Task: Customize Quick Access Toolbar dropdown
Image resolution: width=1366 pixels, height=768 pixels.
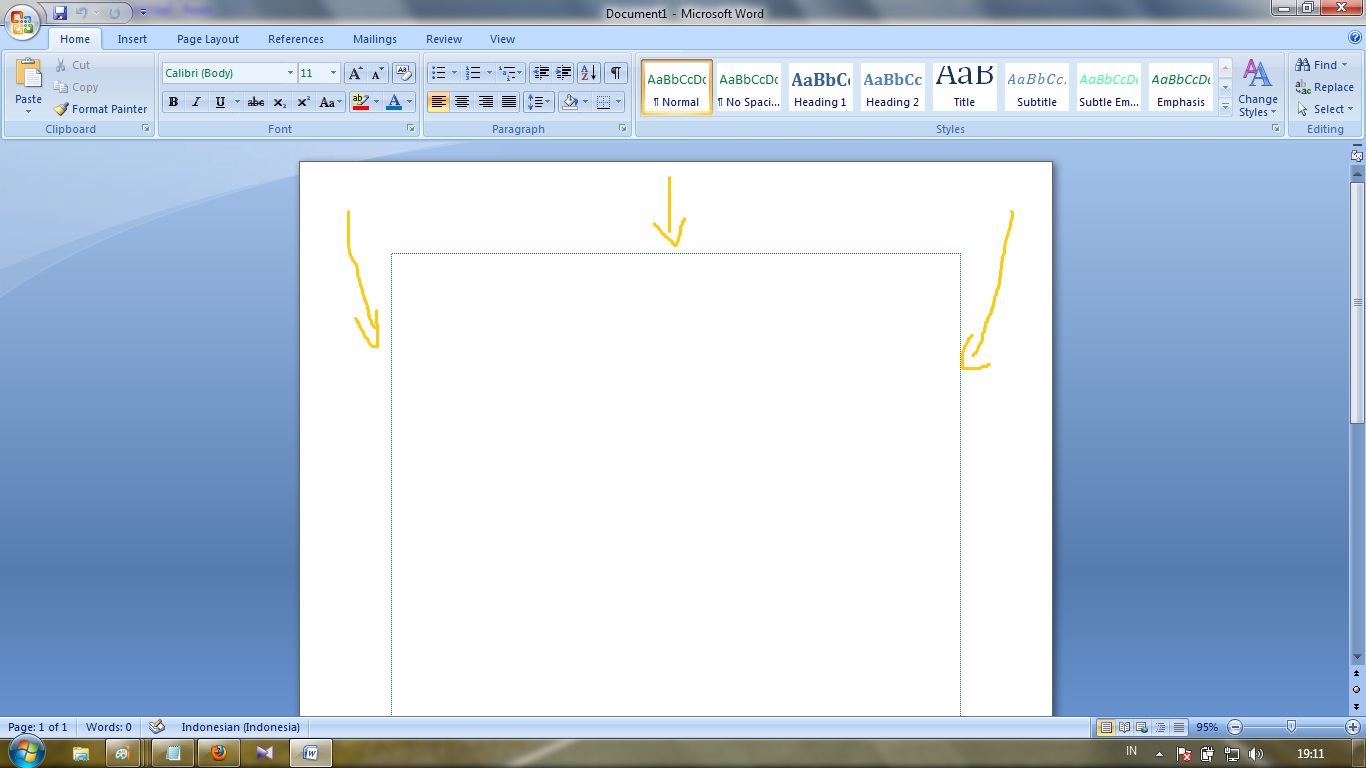Action: (x=143, y=13)
